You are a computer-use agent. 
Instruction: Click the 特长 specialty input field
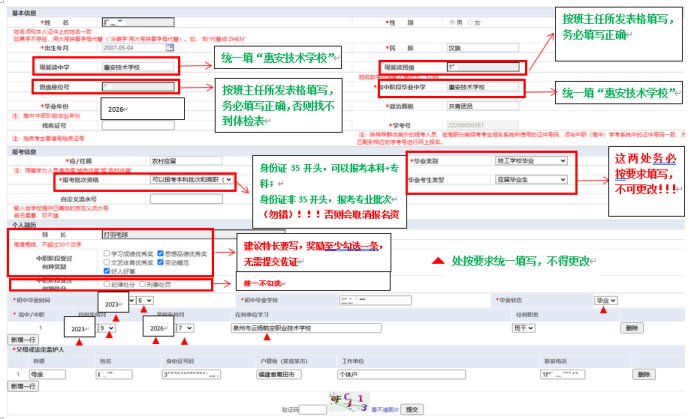click(x=150, y=233)
